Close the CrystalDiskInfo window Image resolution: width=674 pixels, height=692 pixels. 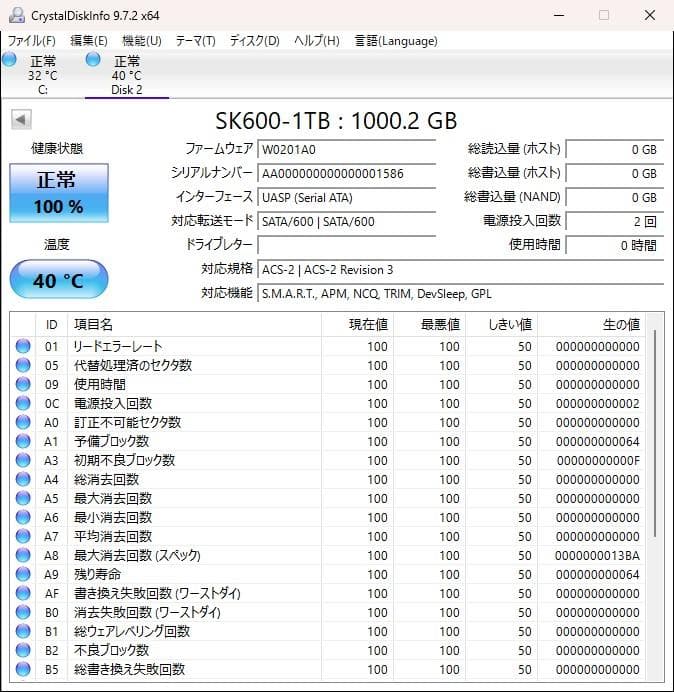point(650,15)
